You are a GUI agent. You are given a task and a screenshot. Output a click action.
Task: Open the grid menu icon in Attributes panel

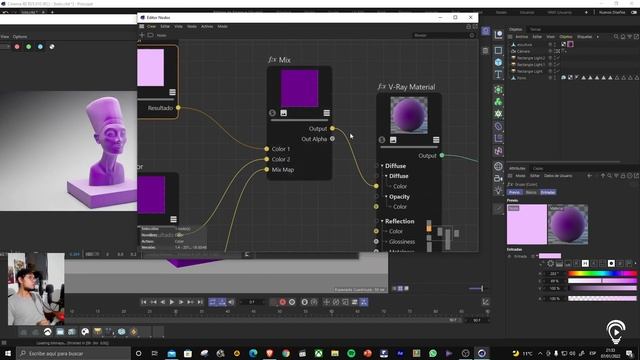tap(510, 176)
